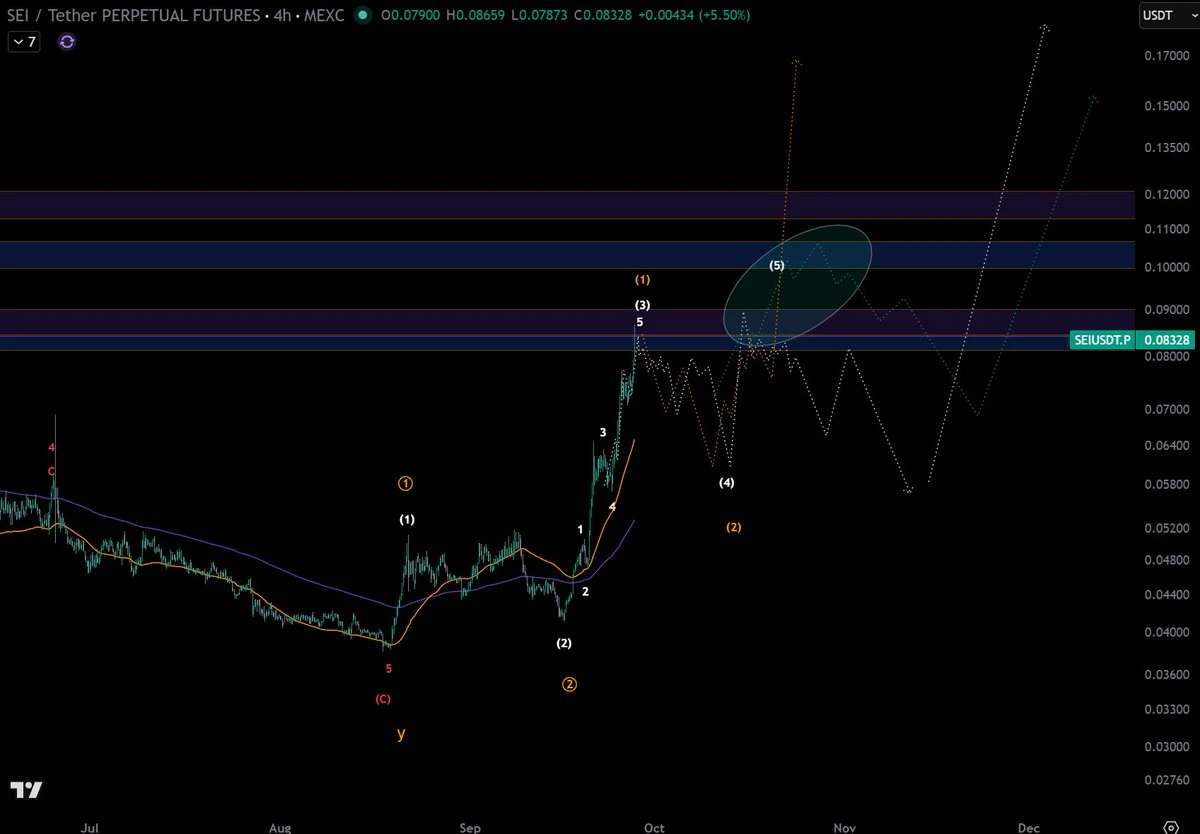
Task: Expand the collapsed indicators legend showing 7
Action: pyautogui.click(x=24, y=42)
